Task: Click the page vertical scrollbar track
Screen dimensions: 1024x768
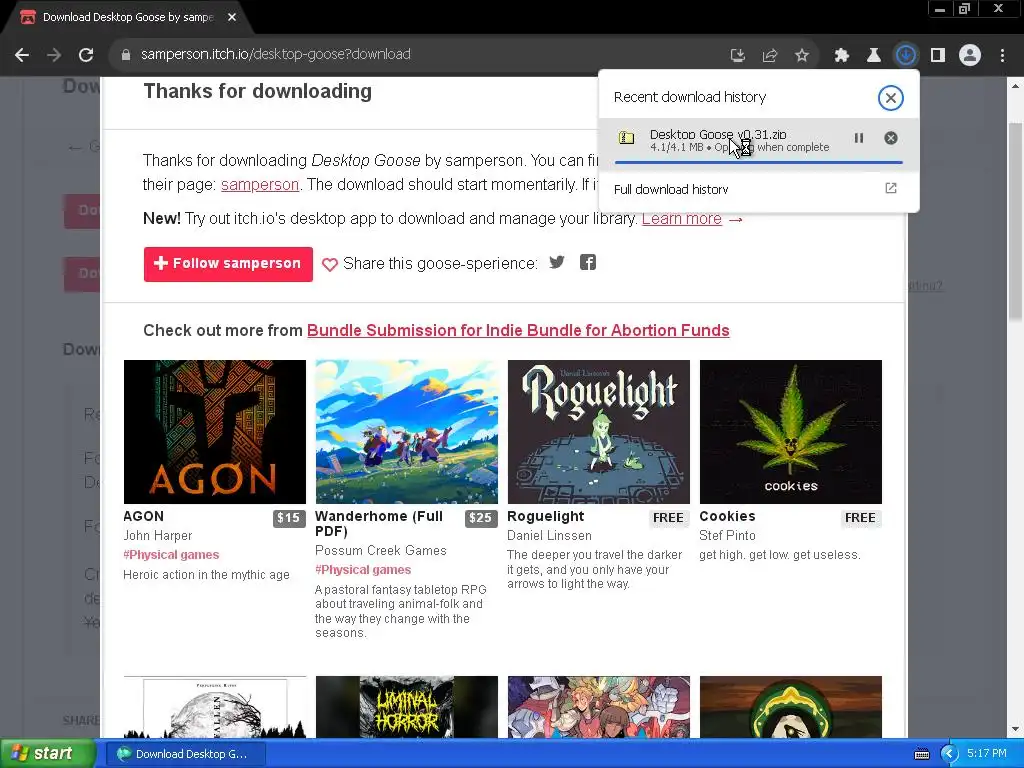Action: (x=1015, y=522)
